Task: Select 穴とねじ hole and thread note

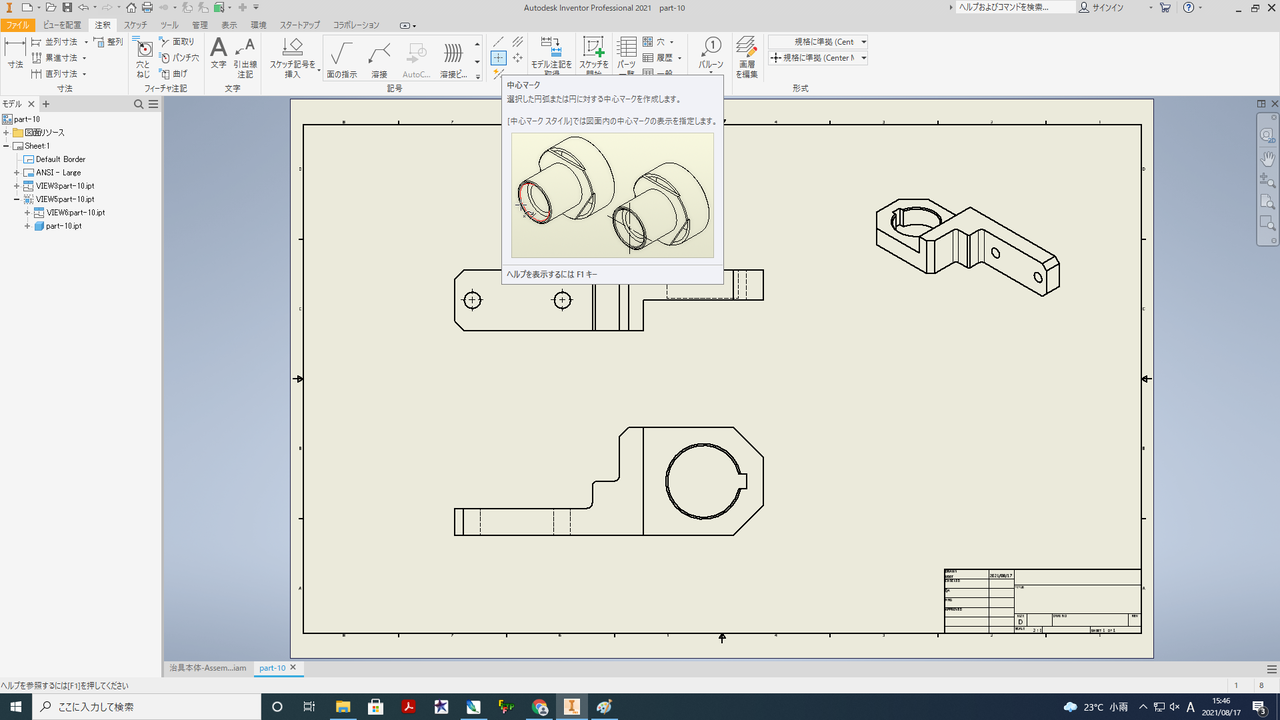Action: [144, 58]
